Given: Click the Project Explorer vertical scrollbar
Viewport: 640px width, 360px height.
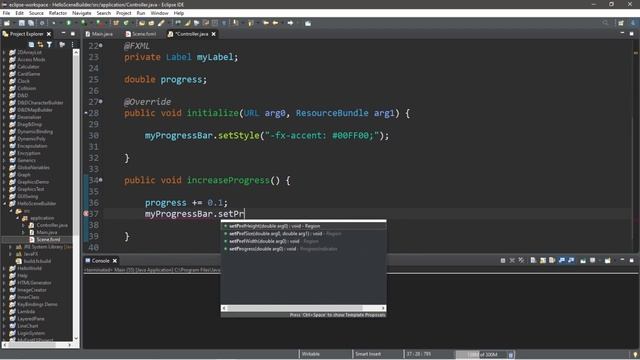Looking at the screenshot, I should 76,195.
